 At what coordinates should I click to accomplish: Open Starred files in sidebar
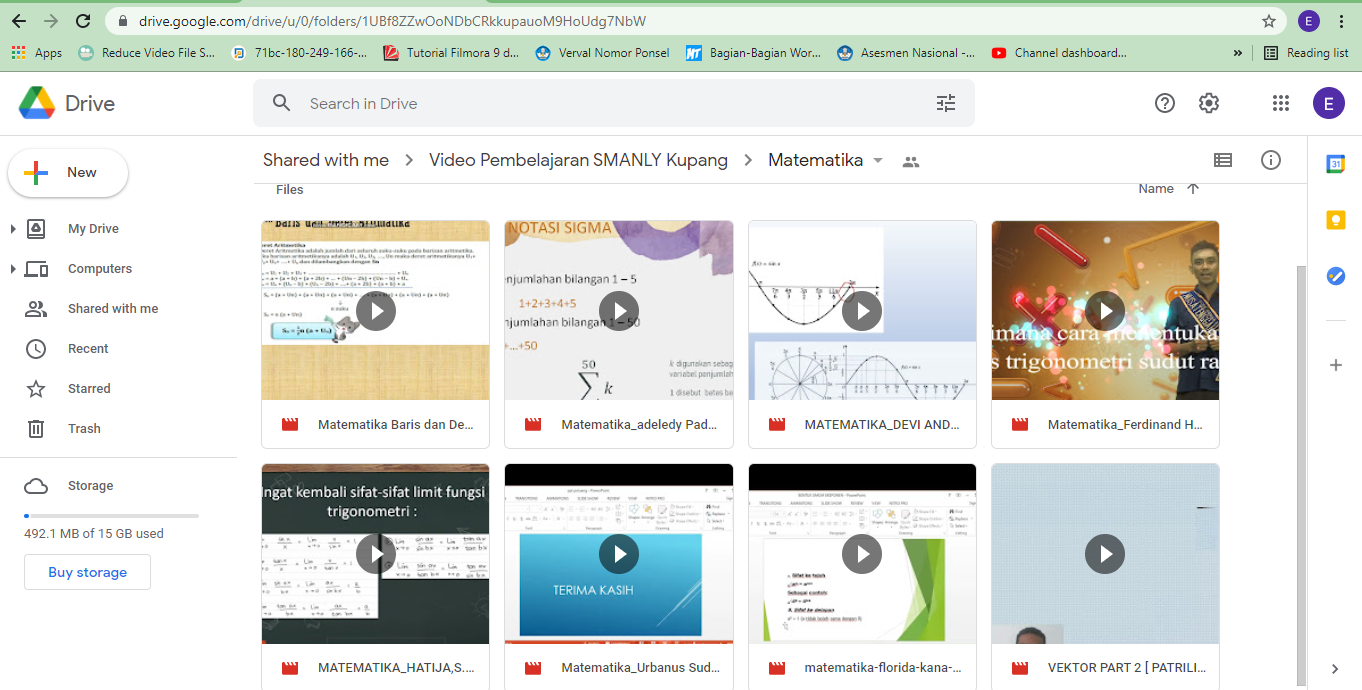click(89, 389)
